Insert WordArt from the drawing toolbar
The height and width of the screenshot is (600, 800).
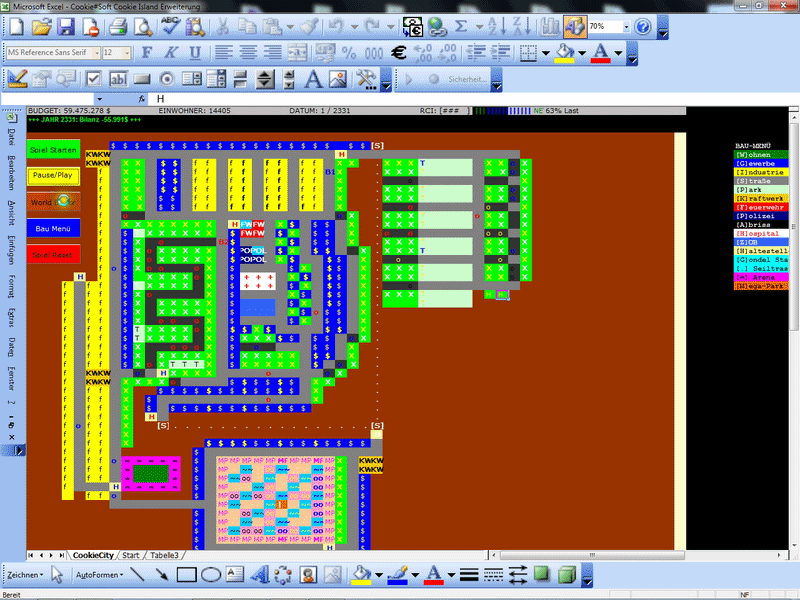[259, 575]
